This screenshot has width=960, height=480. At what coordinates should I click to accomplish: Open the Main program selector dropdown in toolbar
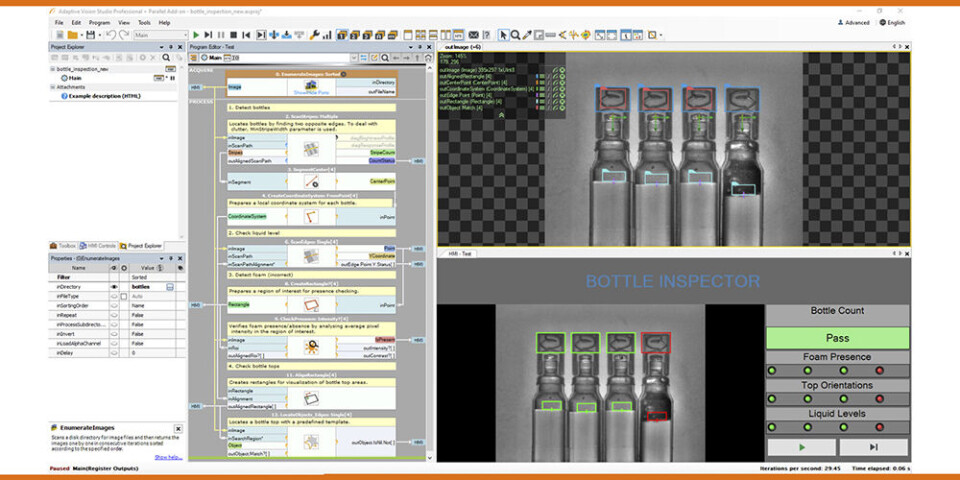click(186, 35)
